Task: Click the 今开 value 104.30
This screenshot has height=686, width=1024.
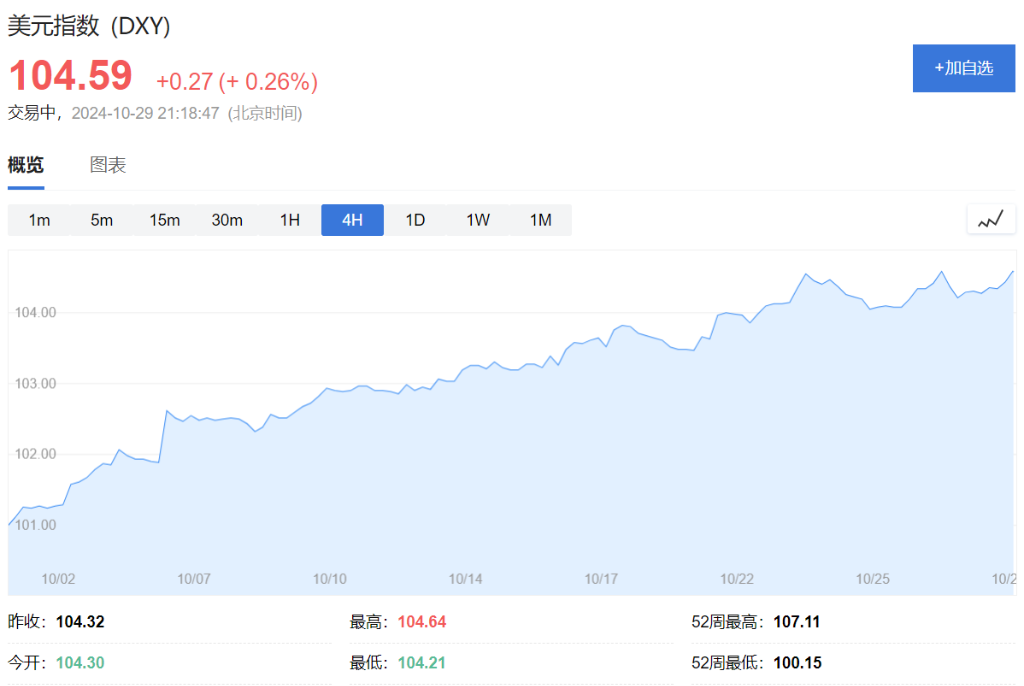Action: (80, 663)
